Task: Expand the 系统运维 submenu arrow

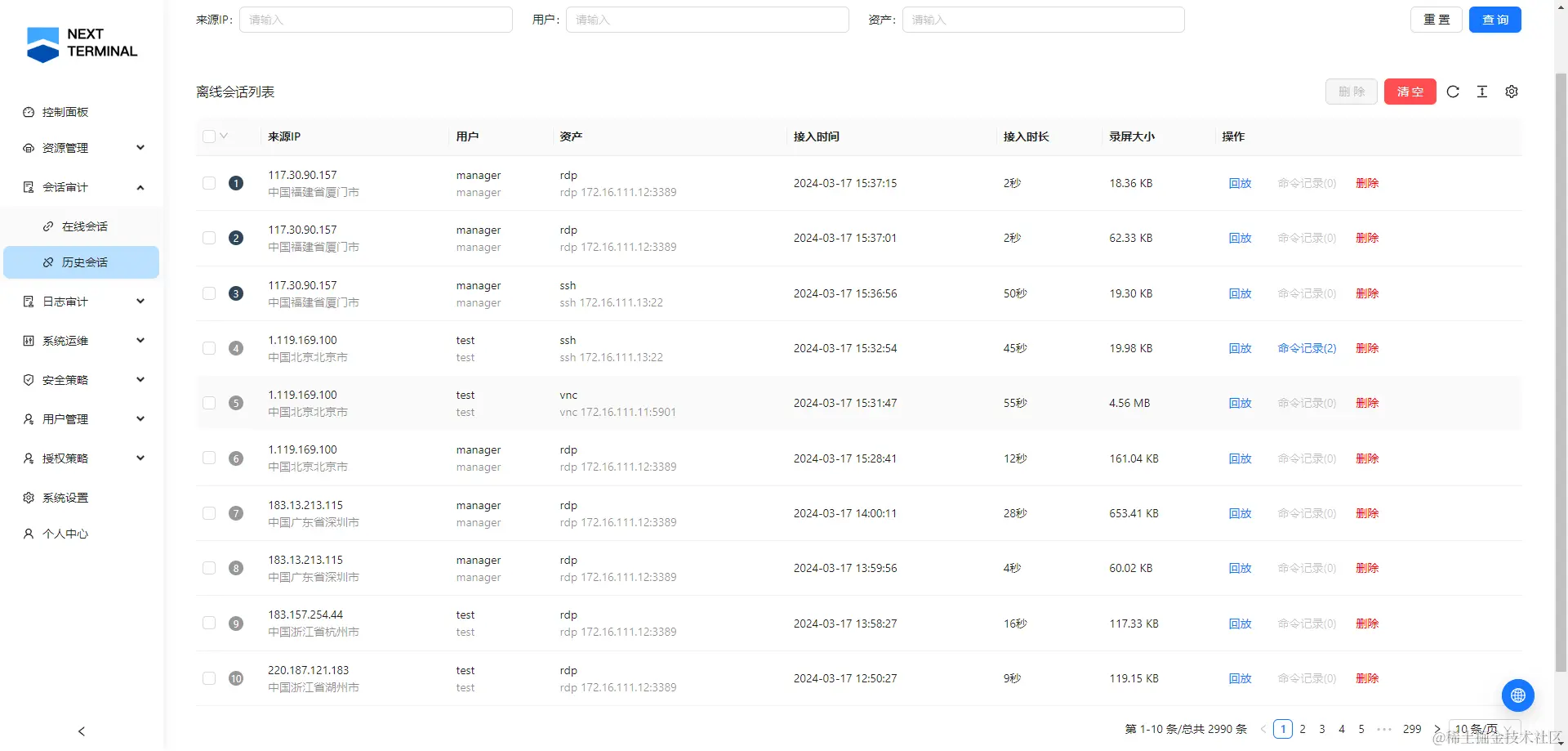Action: point(140,341)
